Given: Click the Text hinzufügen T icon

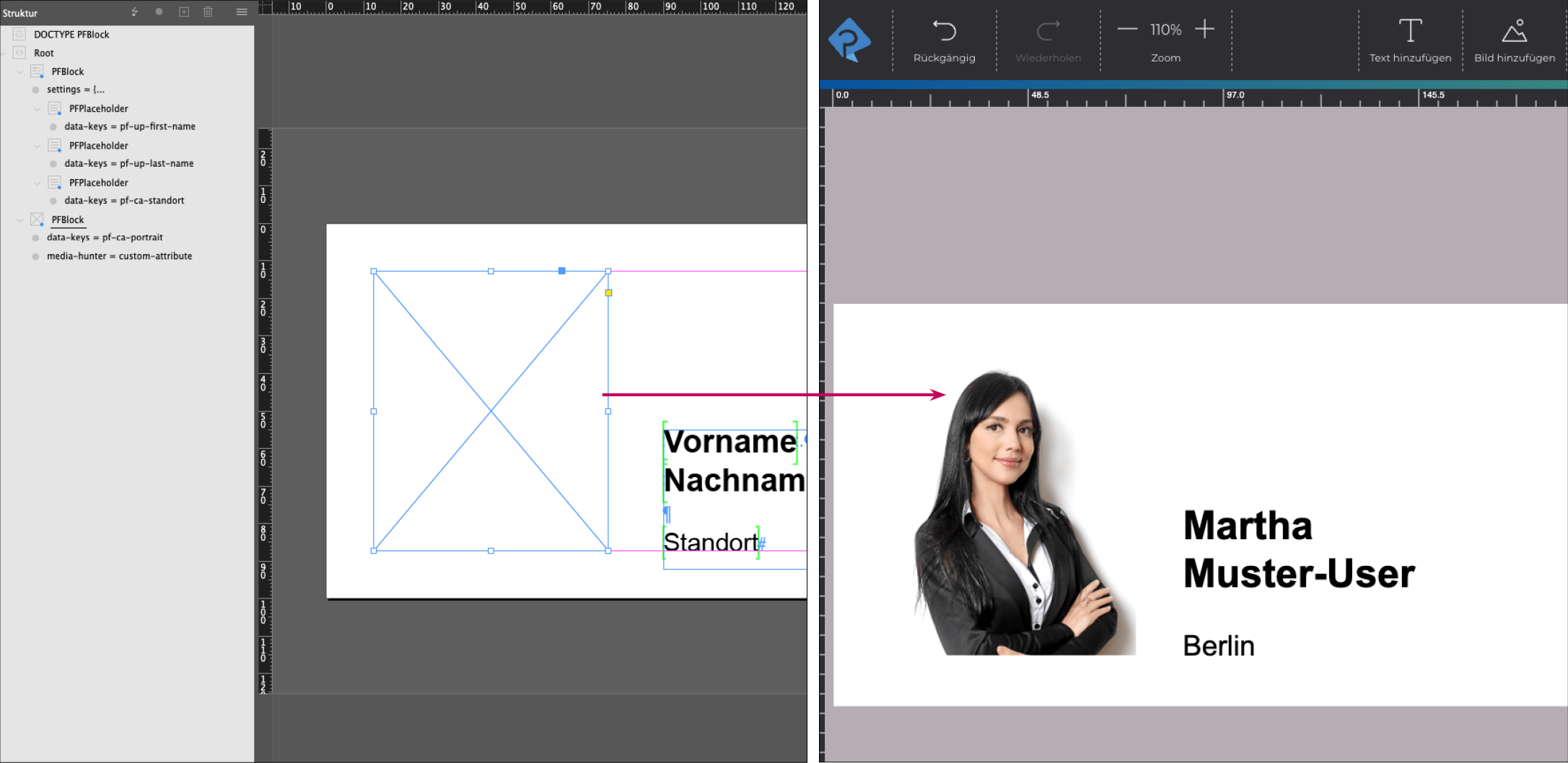Looking at the screenshot, I should click(x=1410, y=31).
